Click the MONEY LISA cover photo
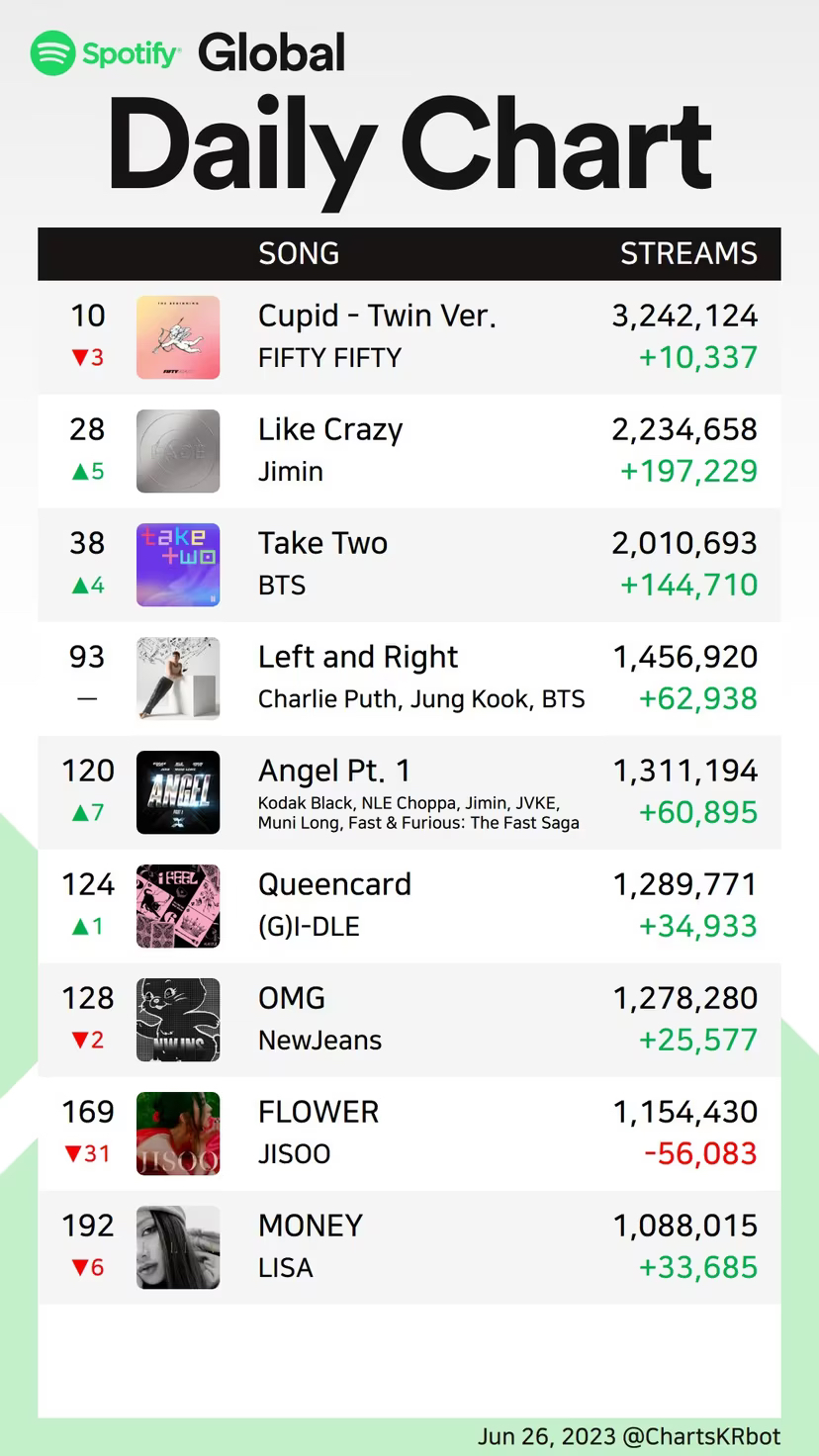The width and height of the screenshot is (819, 1456). point(178,1247)
